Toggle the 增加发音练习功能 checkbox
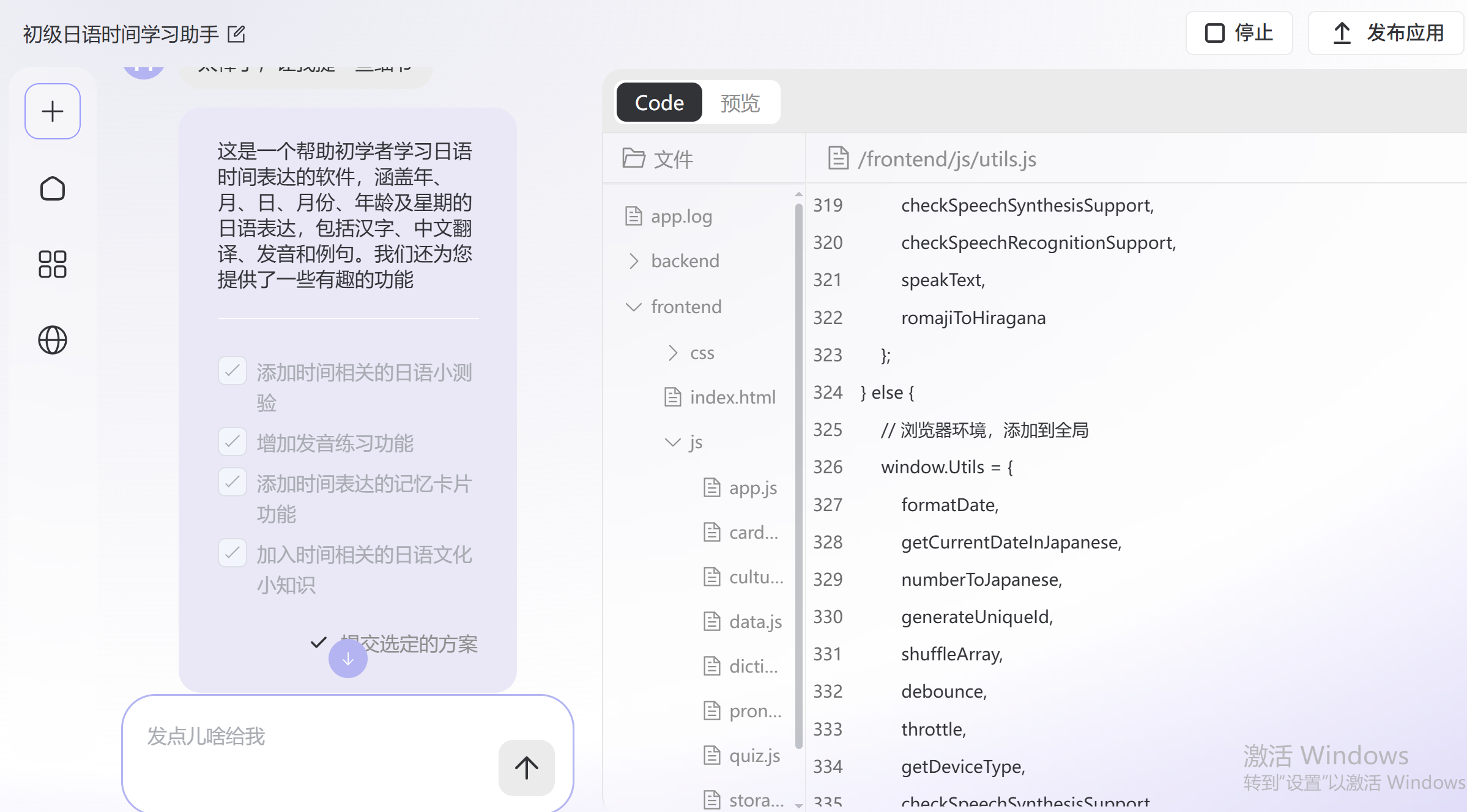Viewport: 1467px width, 812px height. click(x=232, y=441)
